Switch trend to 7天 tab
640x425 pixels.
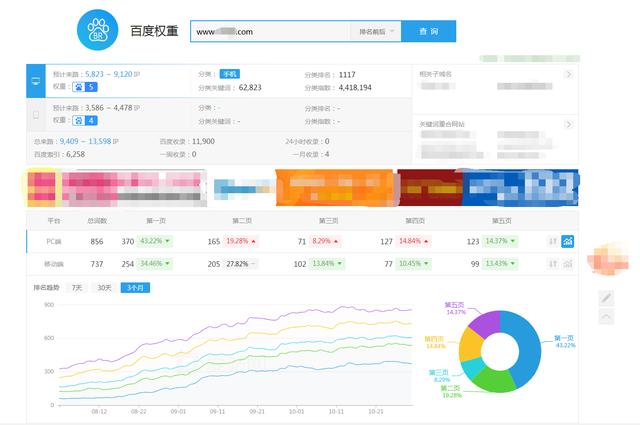click(76, 288)
